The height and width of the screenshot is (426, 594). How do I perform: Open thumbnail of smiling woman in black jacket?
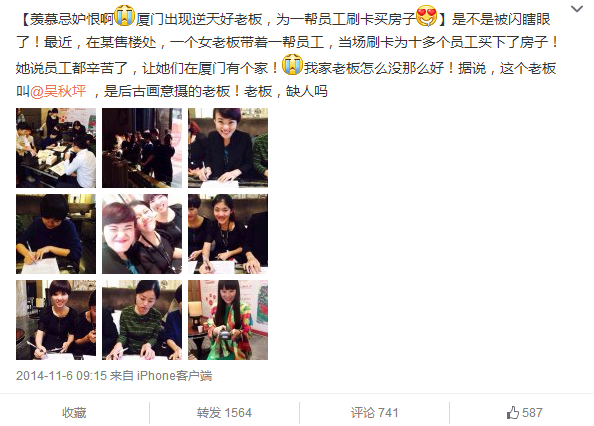(x=228, y=148)
